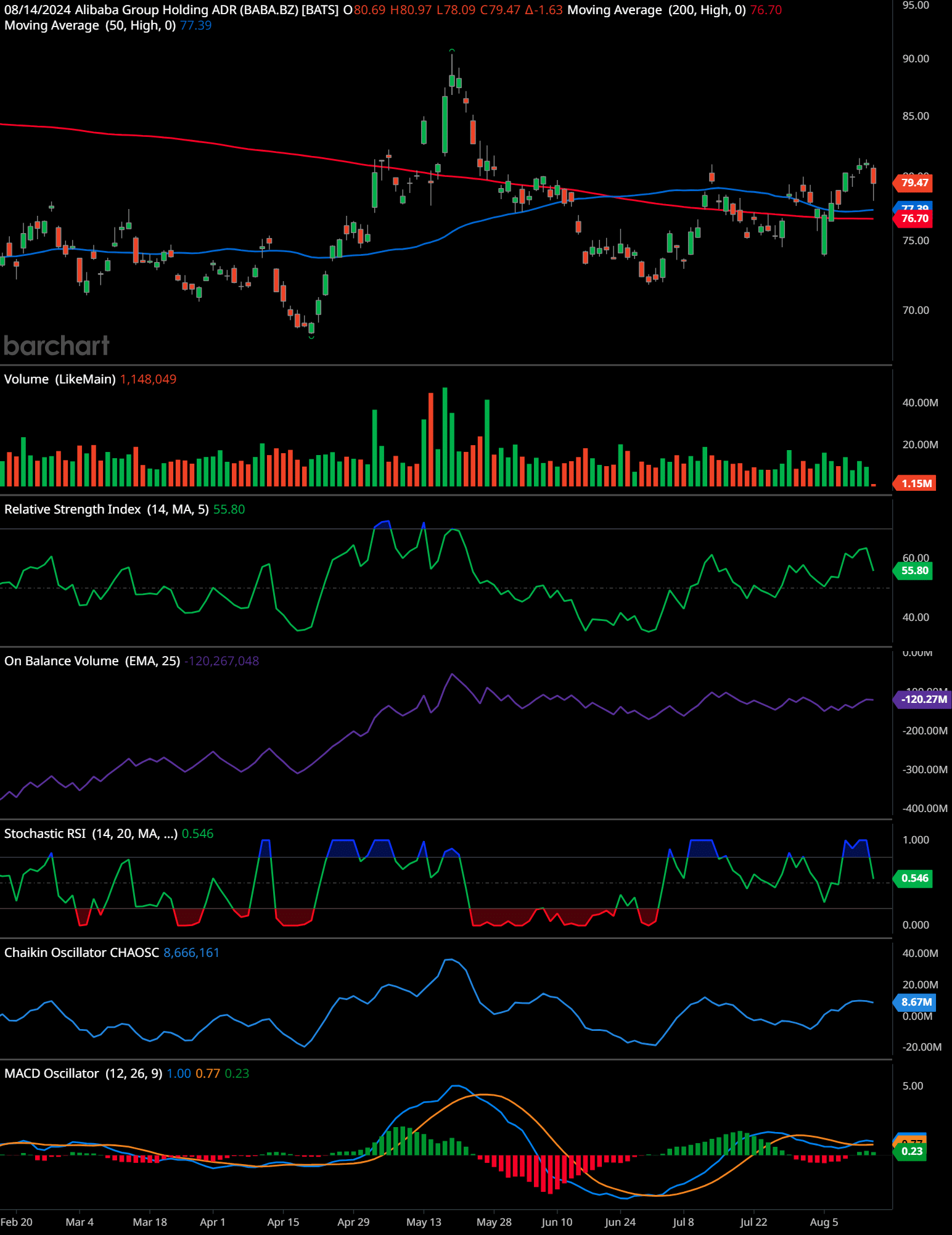Image resolution: width=952 pixels, height=1235 pixels.
Task: Click the Feb 20 date axis label
Action: click(x=17, y=1222)
